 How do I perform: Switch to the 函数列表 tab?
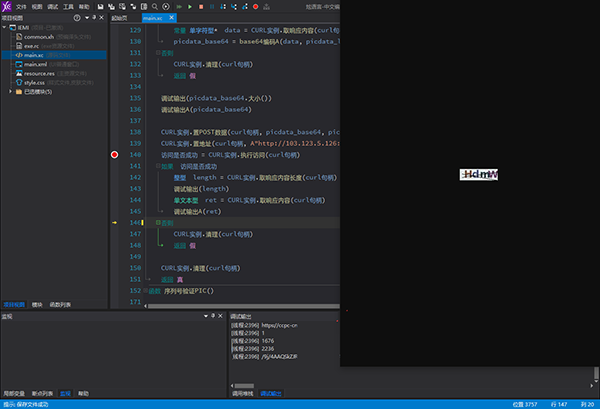click(62, 303)
